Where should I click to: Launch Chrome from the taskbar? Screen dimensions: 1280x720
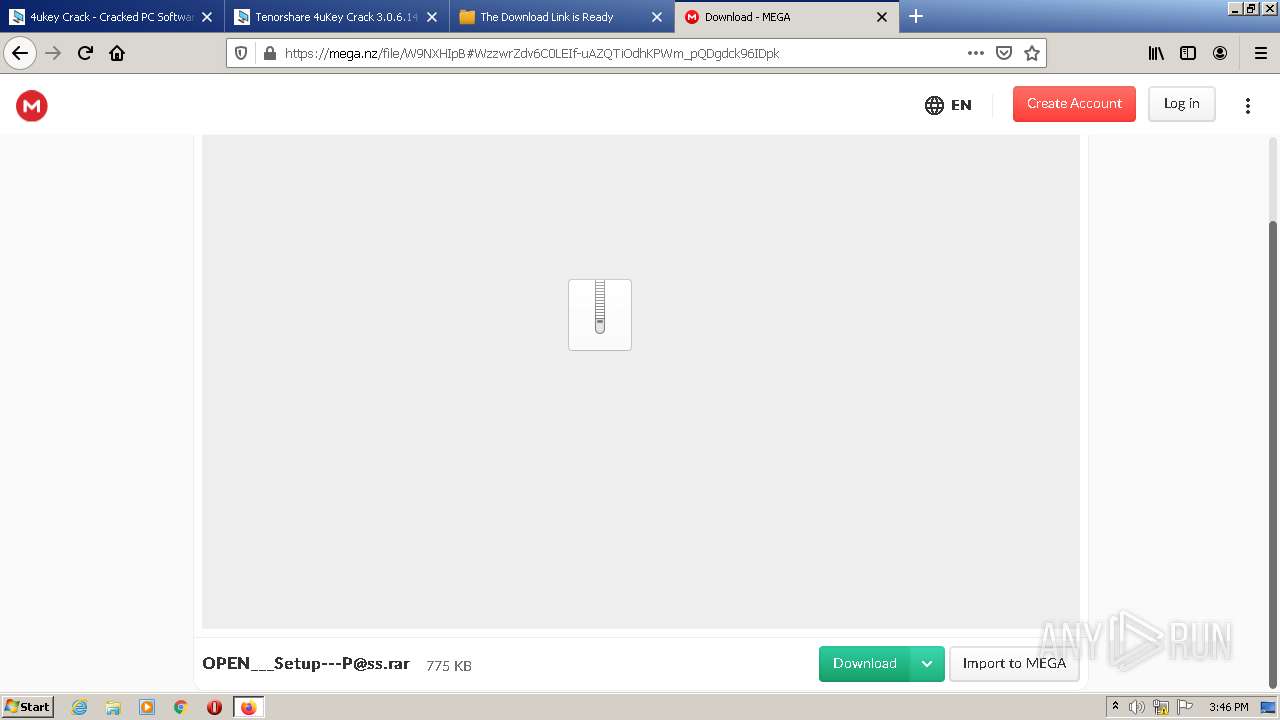(x=181, y=707)
